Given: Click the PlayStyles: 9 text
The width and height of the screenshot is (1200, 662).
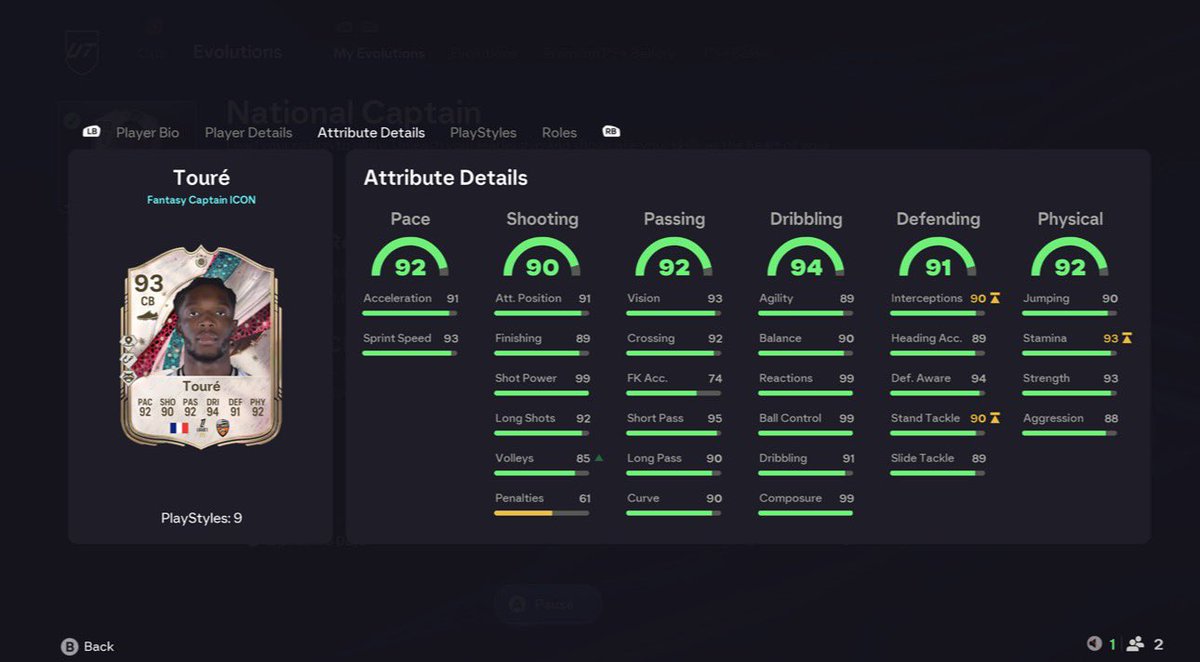Looking at the screenshot, I should pos(201,518).
